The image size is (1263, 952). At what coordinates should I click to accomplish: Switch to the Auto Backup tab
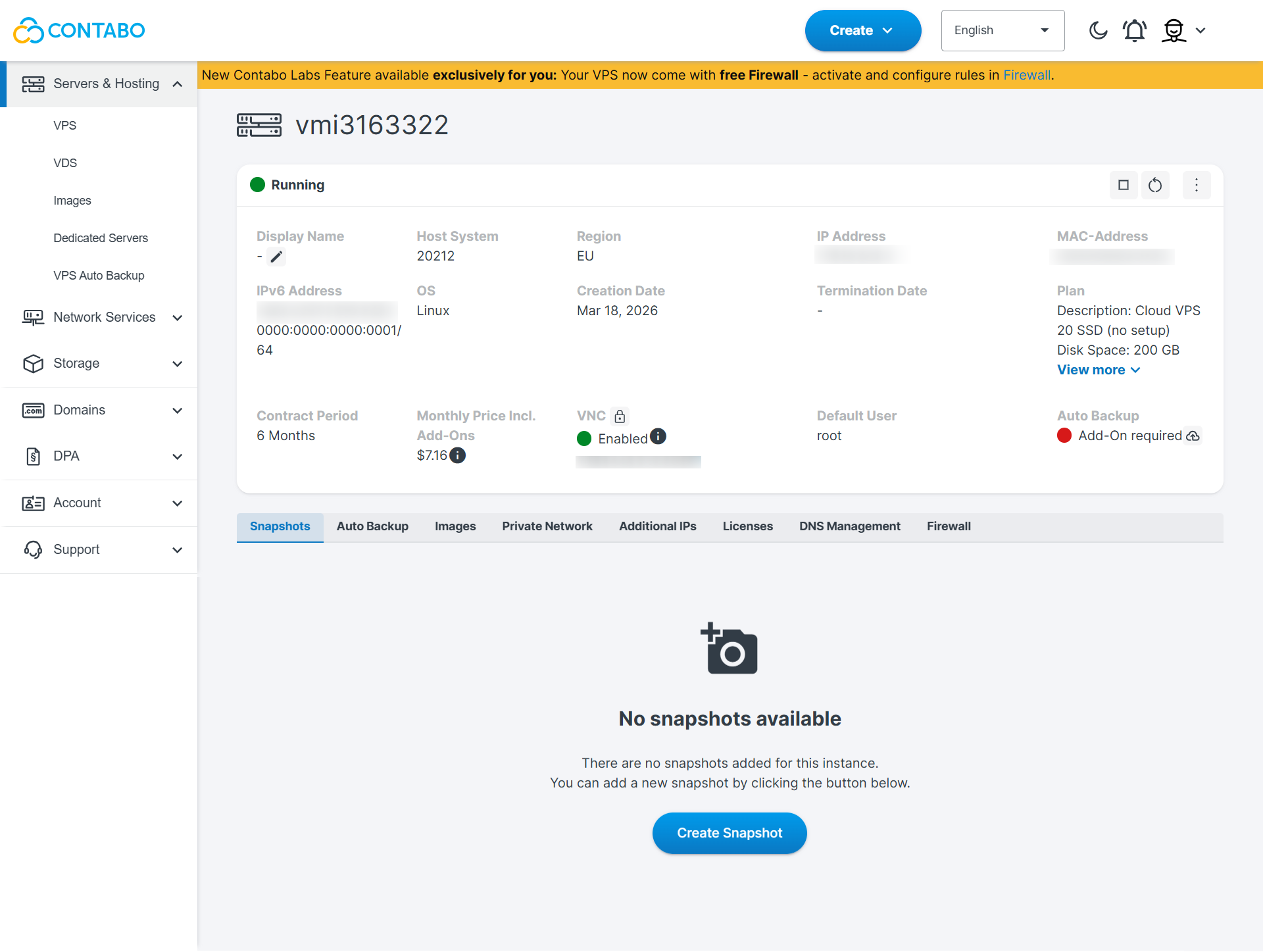(x=372, y=527)
